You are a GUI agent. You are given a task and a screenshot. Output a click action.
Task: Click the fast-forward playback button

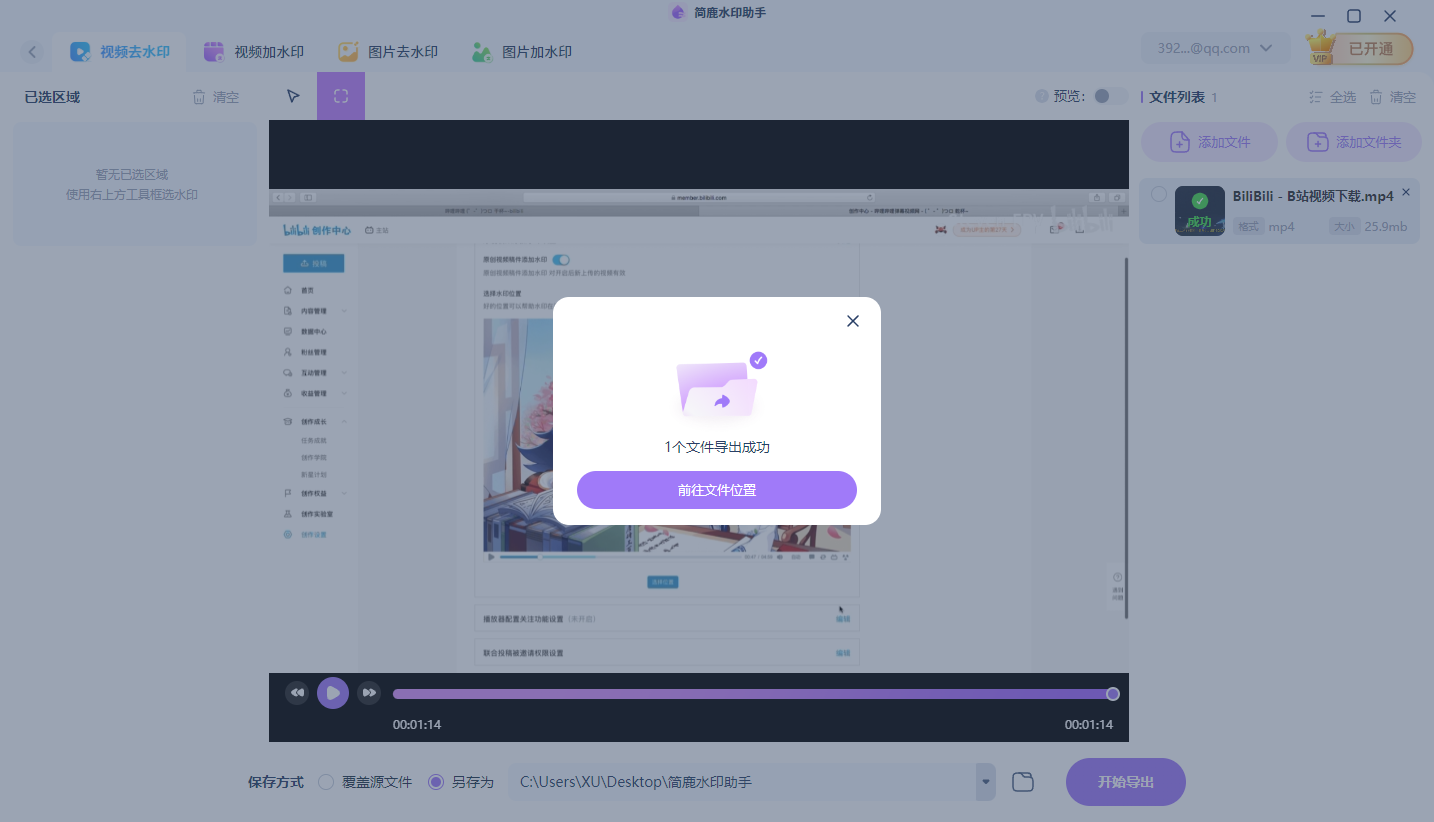point(369,693)
